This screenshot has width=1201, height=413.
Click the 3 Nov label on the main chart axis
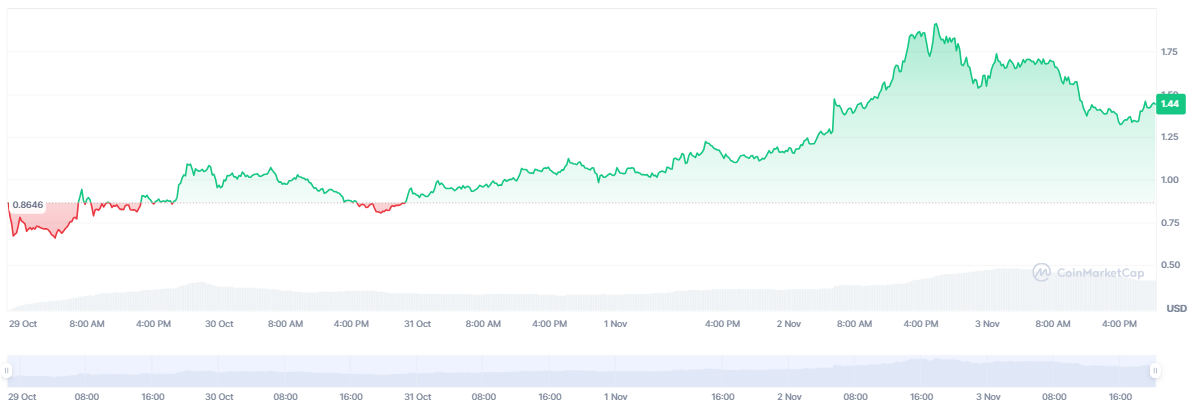988,324
